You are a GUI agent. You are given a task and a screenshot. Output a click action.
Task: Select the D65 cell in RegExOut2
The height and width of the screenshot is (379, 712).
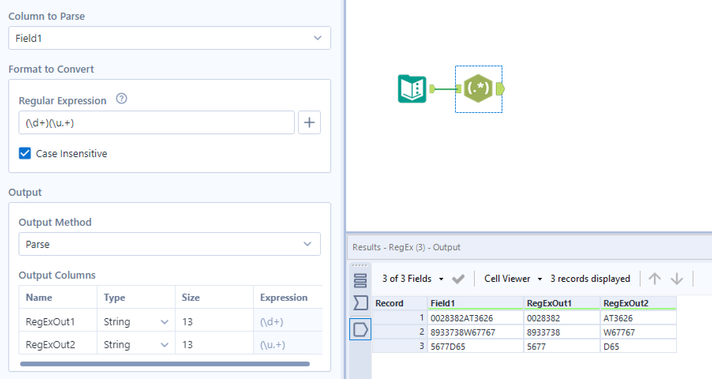638,346
